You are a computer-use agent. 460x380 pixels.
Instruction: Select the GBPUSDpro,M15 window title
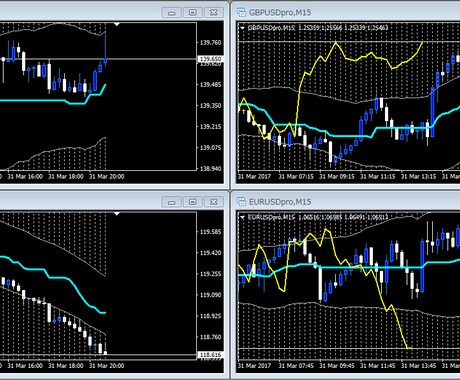click(x=280, y=13)
